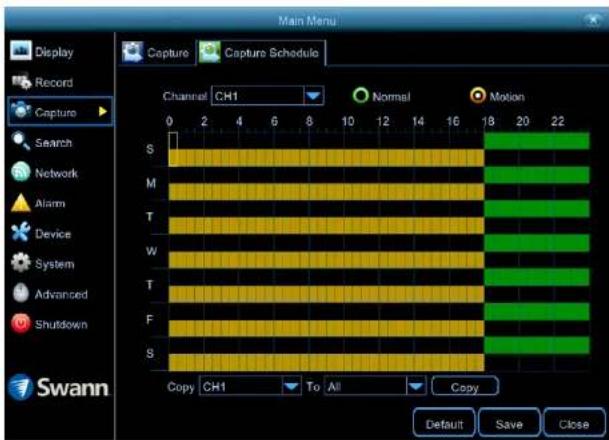Click the Channel CH1 combo box field
609x440 pixels.
coord(267,96)
